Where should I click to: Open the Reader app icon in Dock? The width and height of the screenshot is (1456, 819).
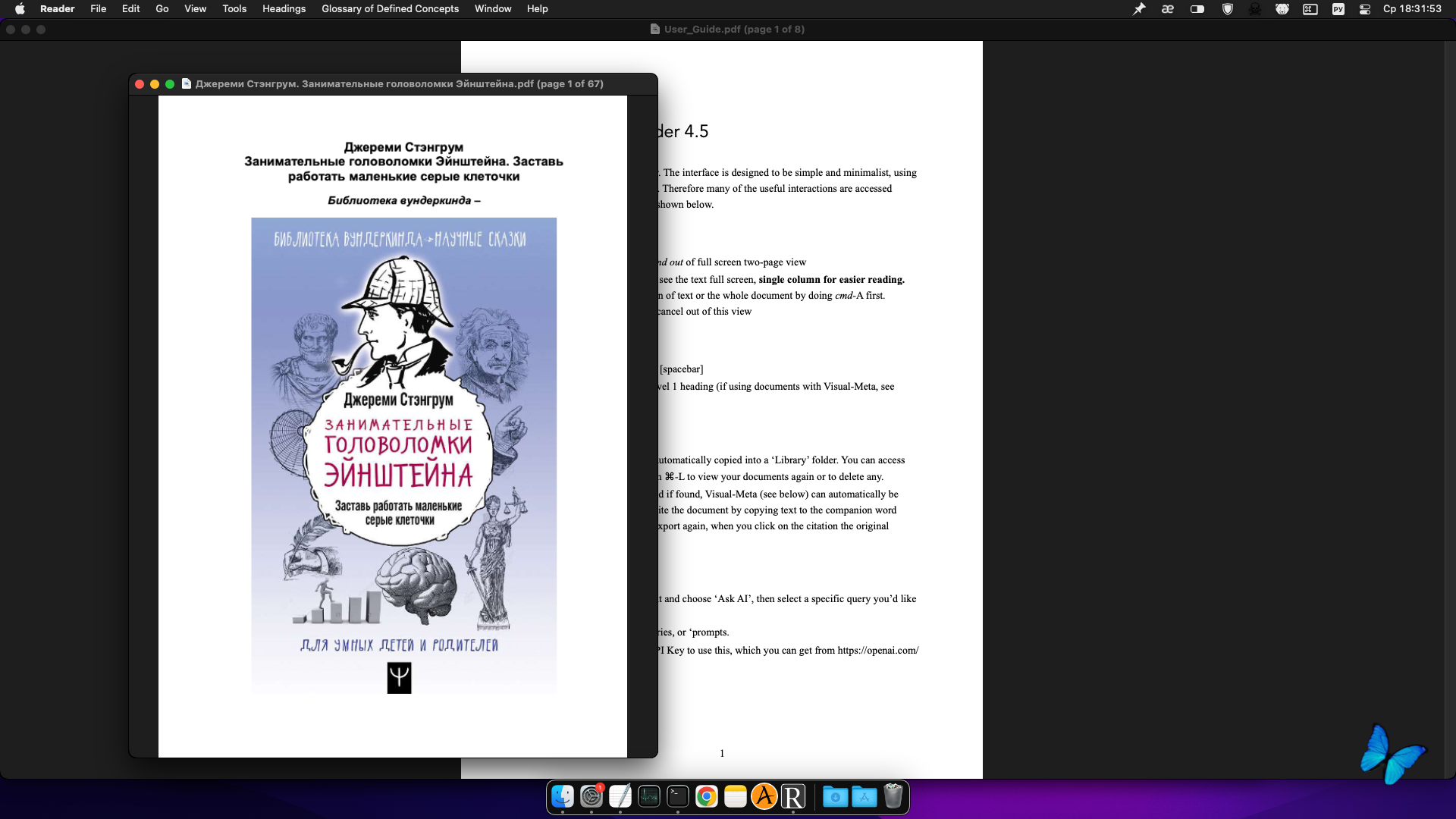click(793, 796)
